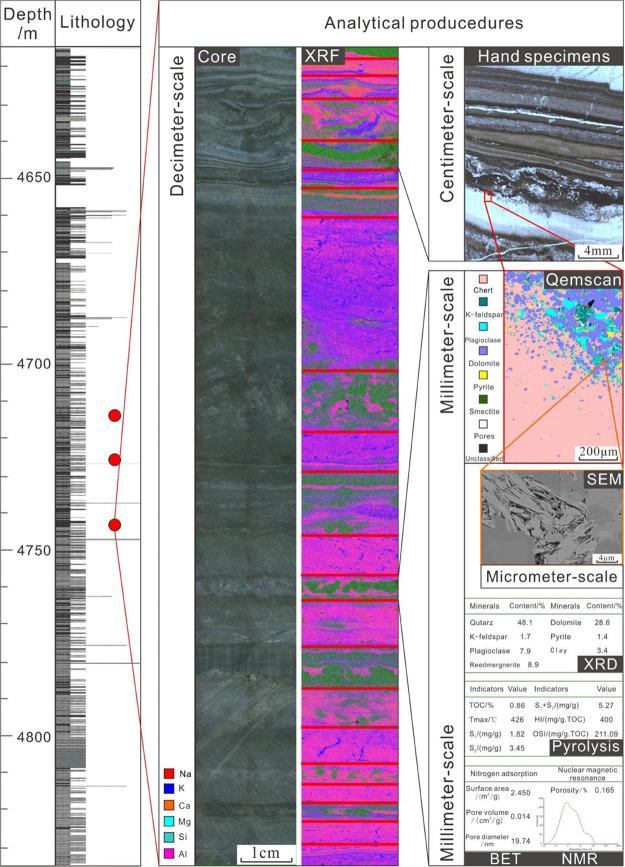Screen dimensions: 625x867
Task: Click the uppermost red sample marker circle
Action: [115, 416]
